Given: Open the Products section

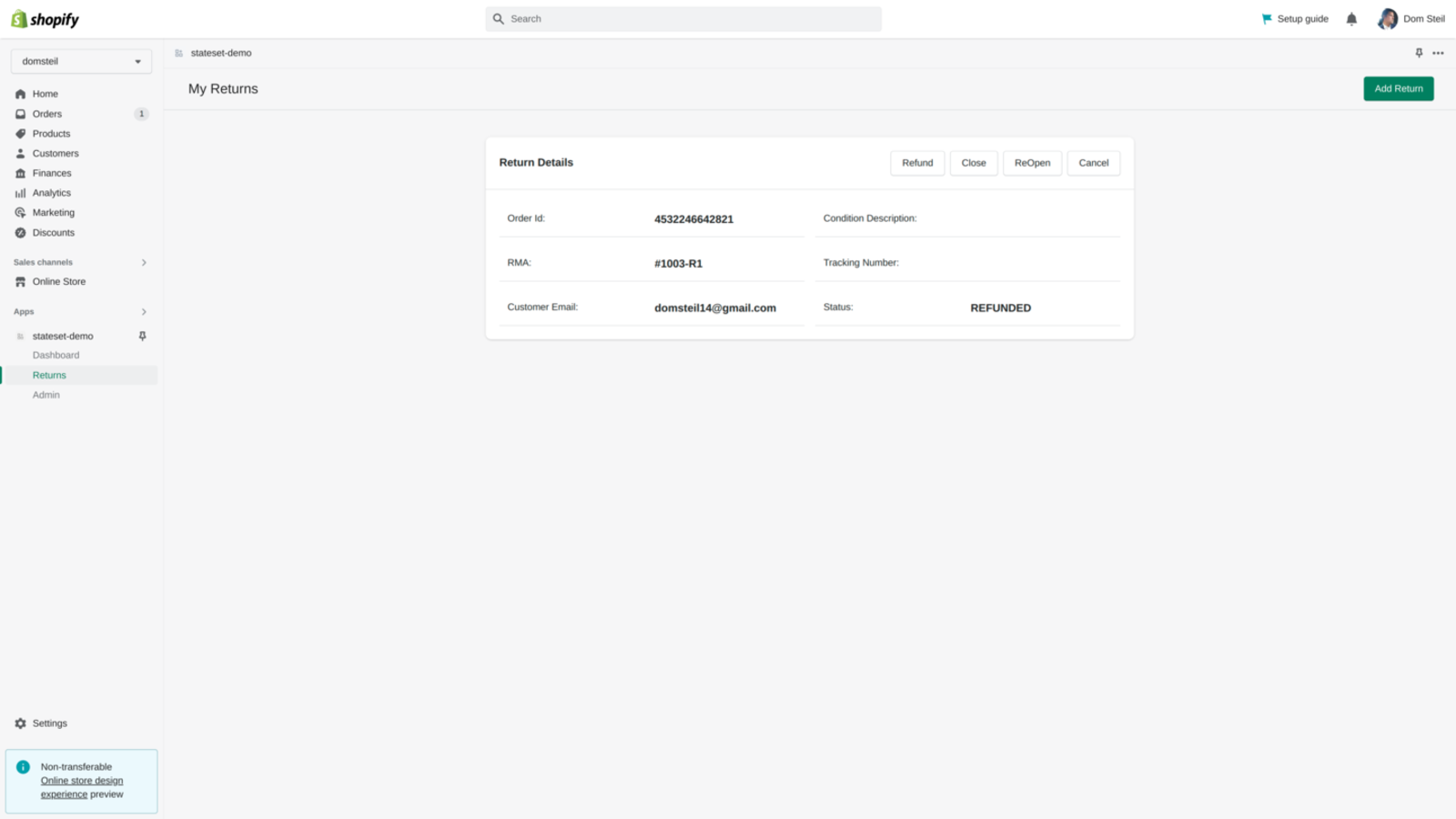Looking at the screenshot, I should pyautogui.click(x=50, y=134).
